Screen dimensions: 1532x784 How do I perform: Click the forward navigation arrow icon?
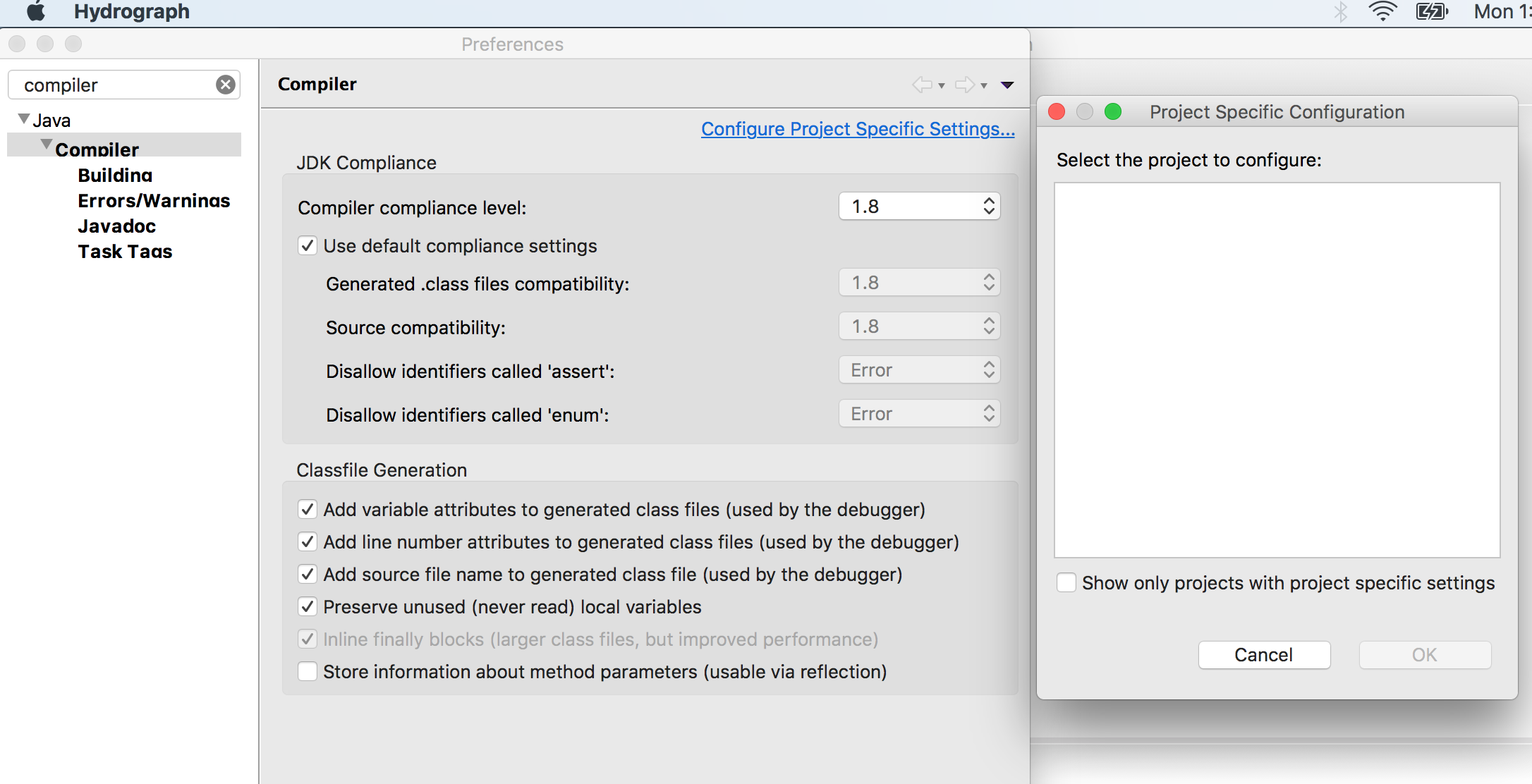(965, 85)
